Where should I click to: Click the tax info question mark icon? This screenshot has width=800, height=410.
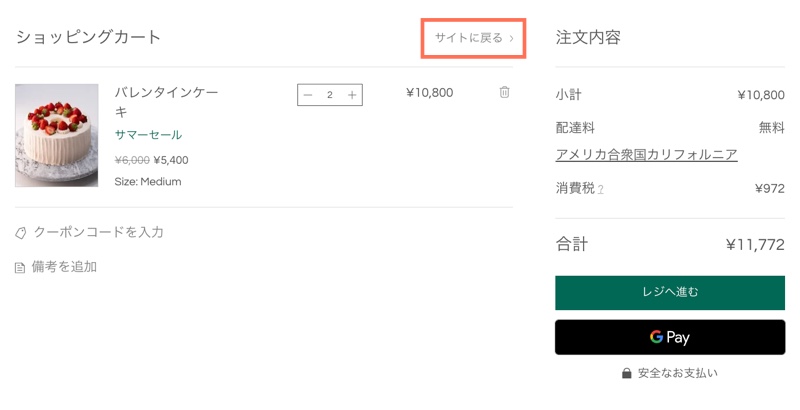click(601, 190)
